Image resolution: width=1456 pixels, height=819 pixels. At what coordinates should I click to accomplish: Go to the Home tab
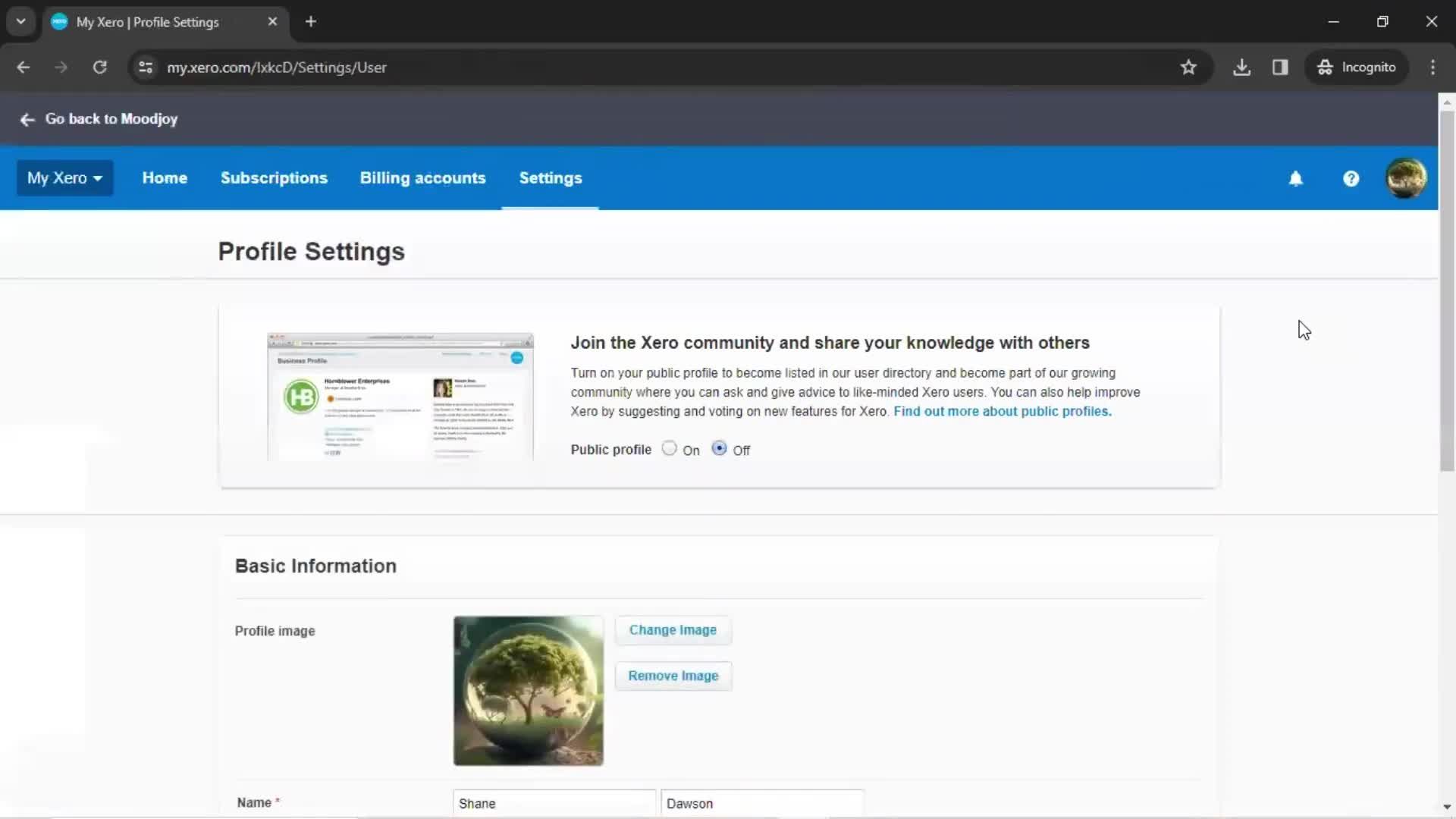(x=165, y=178)
